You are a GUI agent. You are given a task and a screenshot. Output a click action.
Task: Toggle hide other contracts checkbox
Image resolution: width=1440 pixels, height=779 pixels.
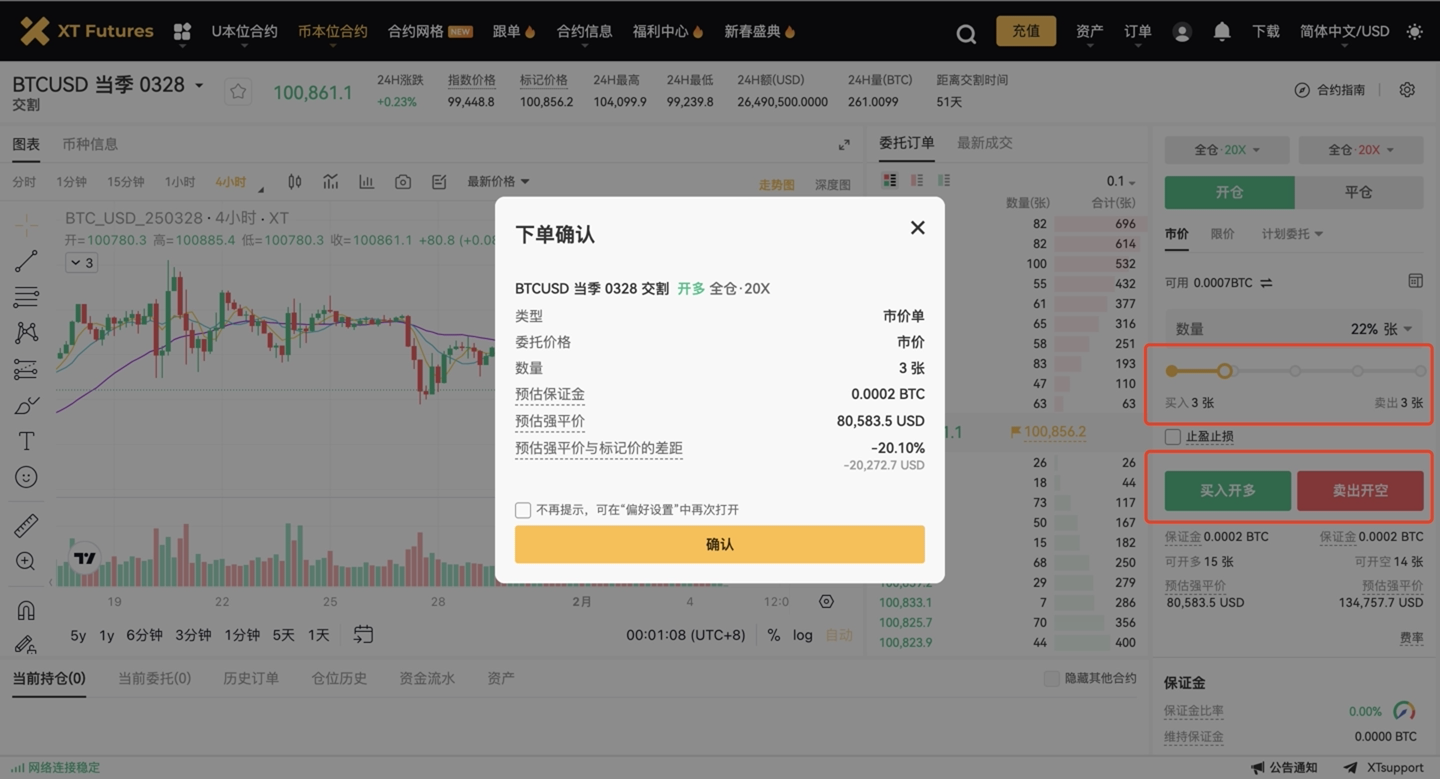point(1051,678)
